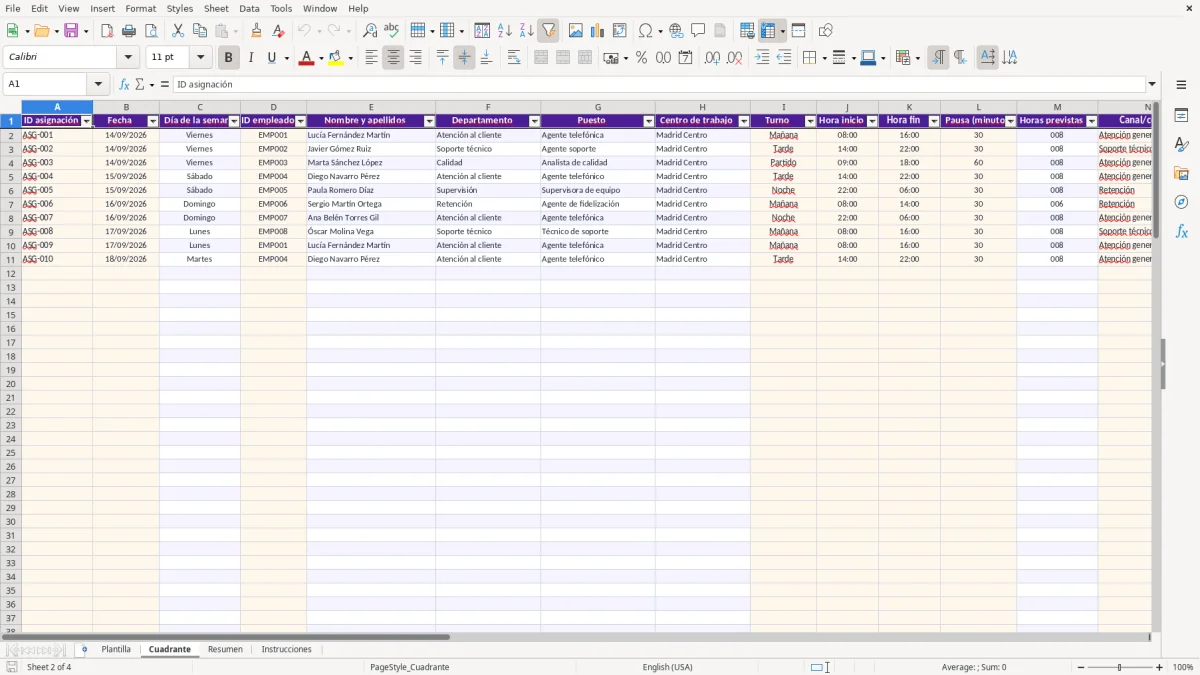Open Find and Replace
The image size is (1200, 675).
(x=370, y=30)
